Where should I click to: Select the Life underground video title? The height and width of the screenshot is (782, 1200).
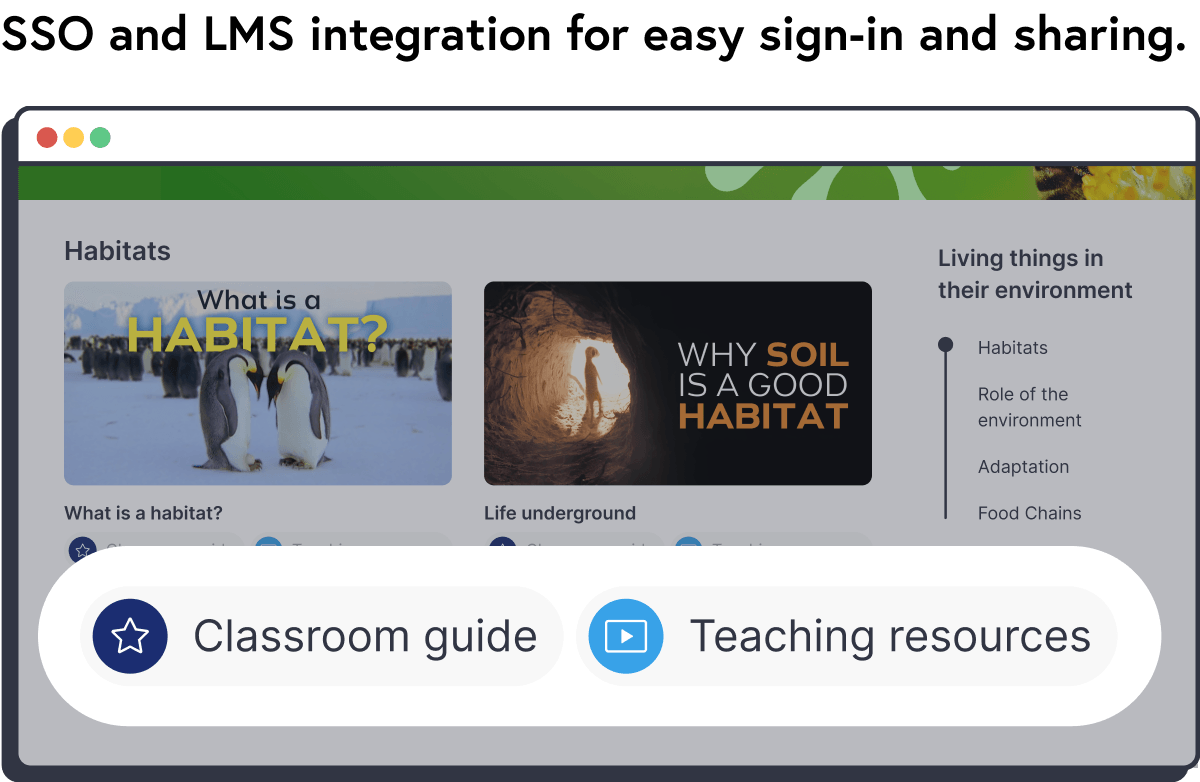560,513
